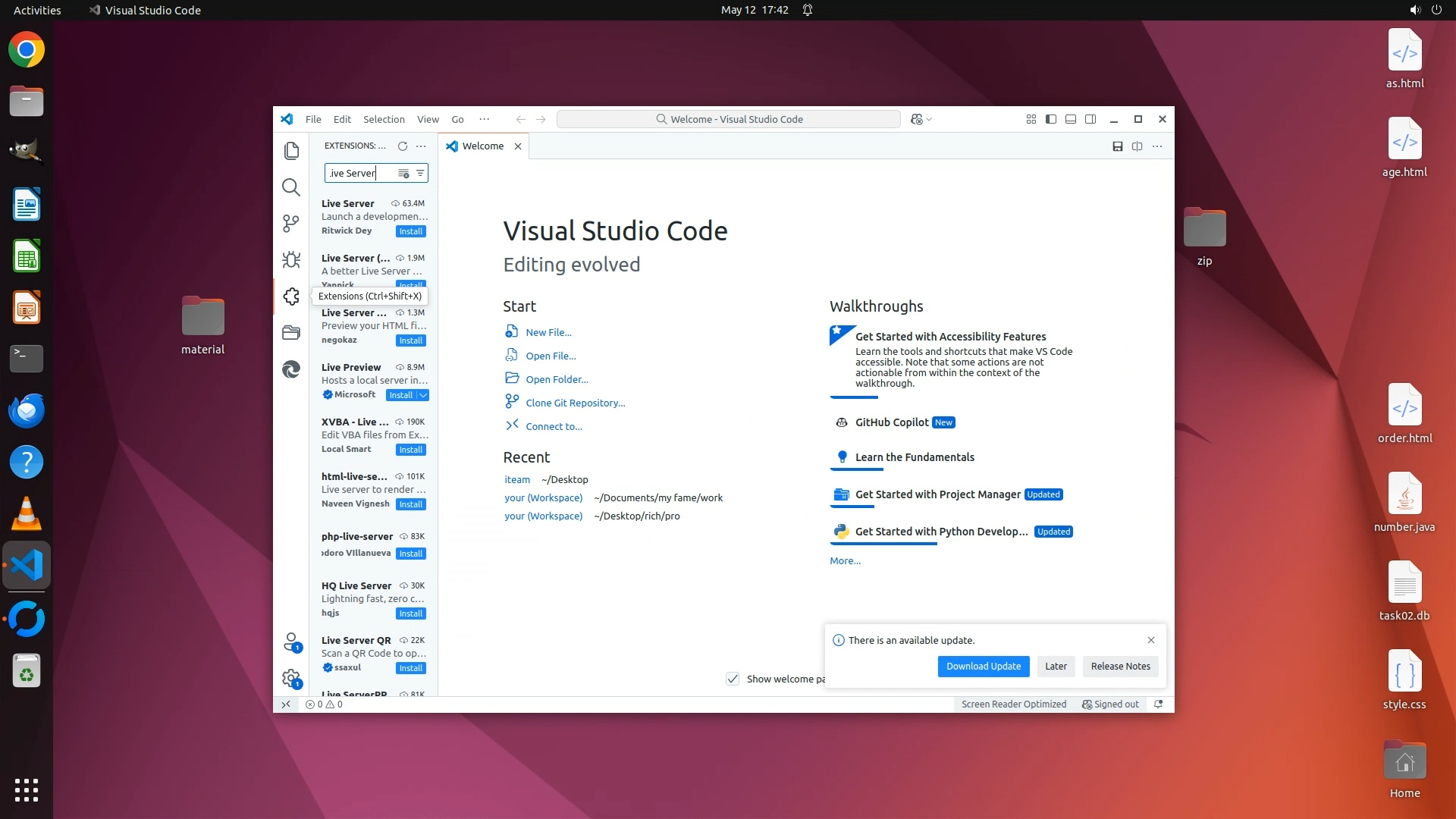This screenshot has width=1456, height=819.
Task: Expand the Install dropdown for Live Preview
Action: (423, 395)
